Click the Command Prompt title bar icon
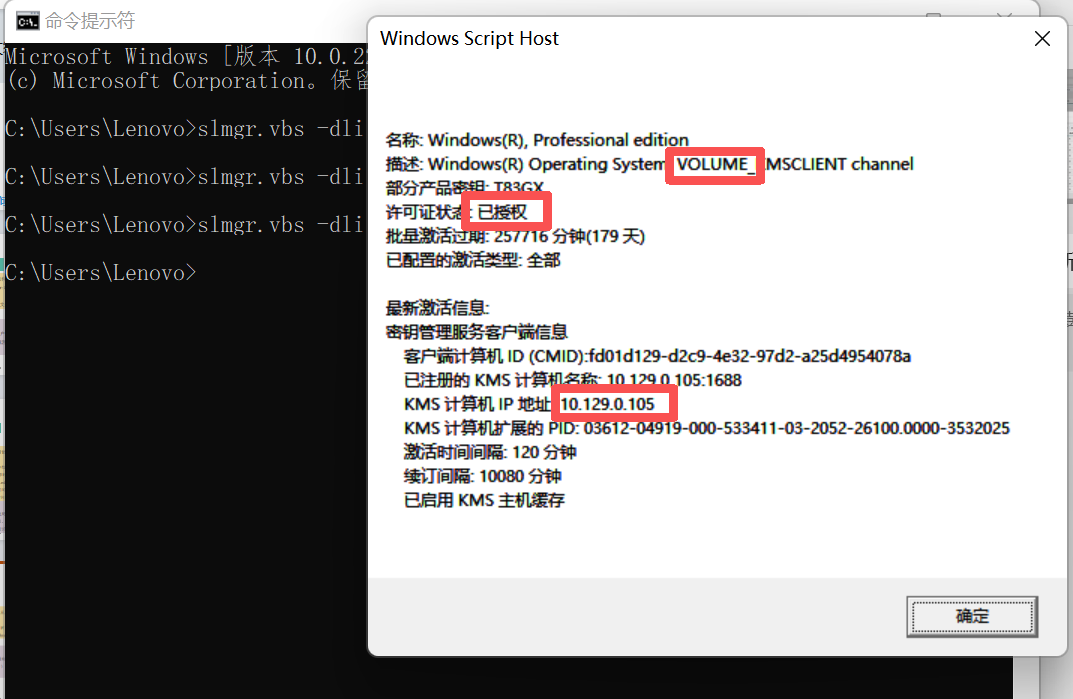Screen dimensions: 1073x699 point(28,21)
